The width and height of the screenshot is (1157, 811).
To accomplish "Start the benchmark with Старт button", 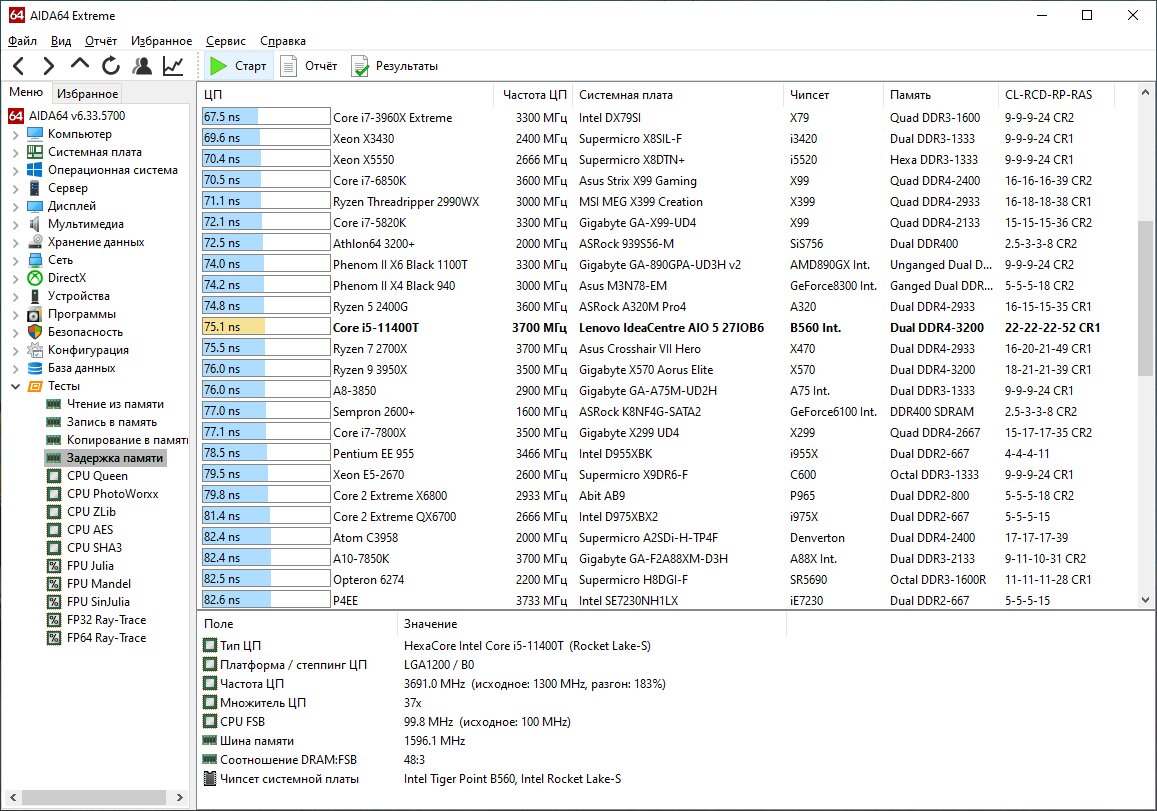I will (238, 66).
